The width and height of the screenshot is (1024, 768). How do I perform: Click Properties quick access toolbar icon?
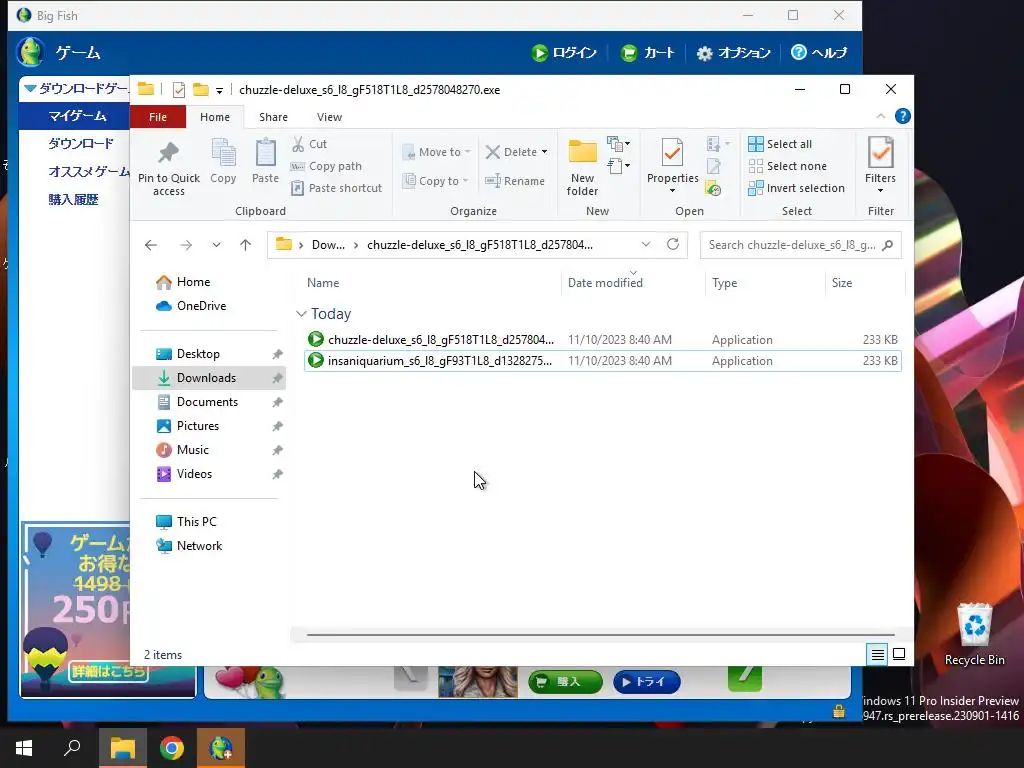click(178, 90)
